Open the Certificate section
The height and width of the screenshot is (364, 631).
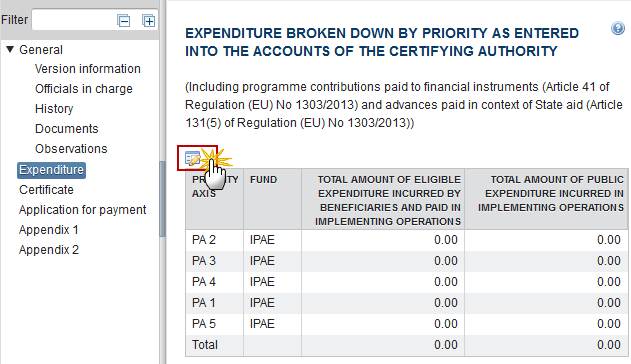(46, 190)
